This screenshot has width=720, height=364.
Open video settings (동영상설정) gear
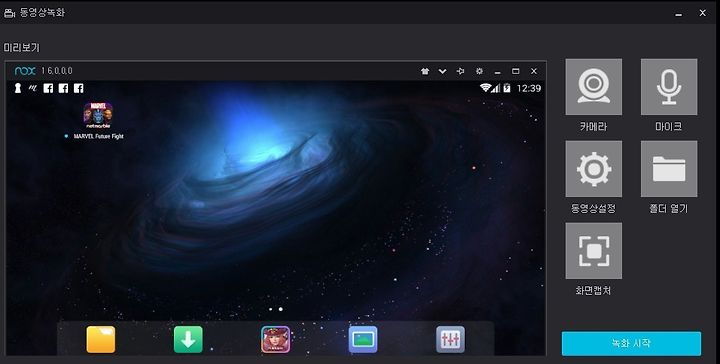coord(593,169)
